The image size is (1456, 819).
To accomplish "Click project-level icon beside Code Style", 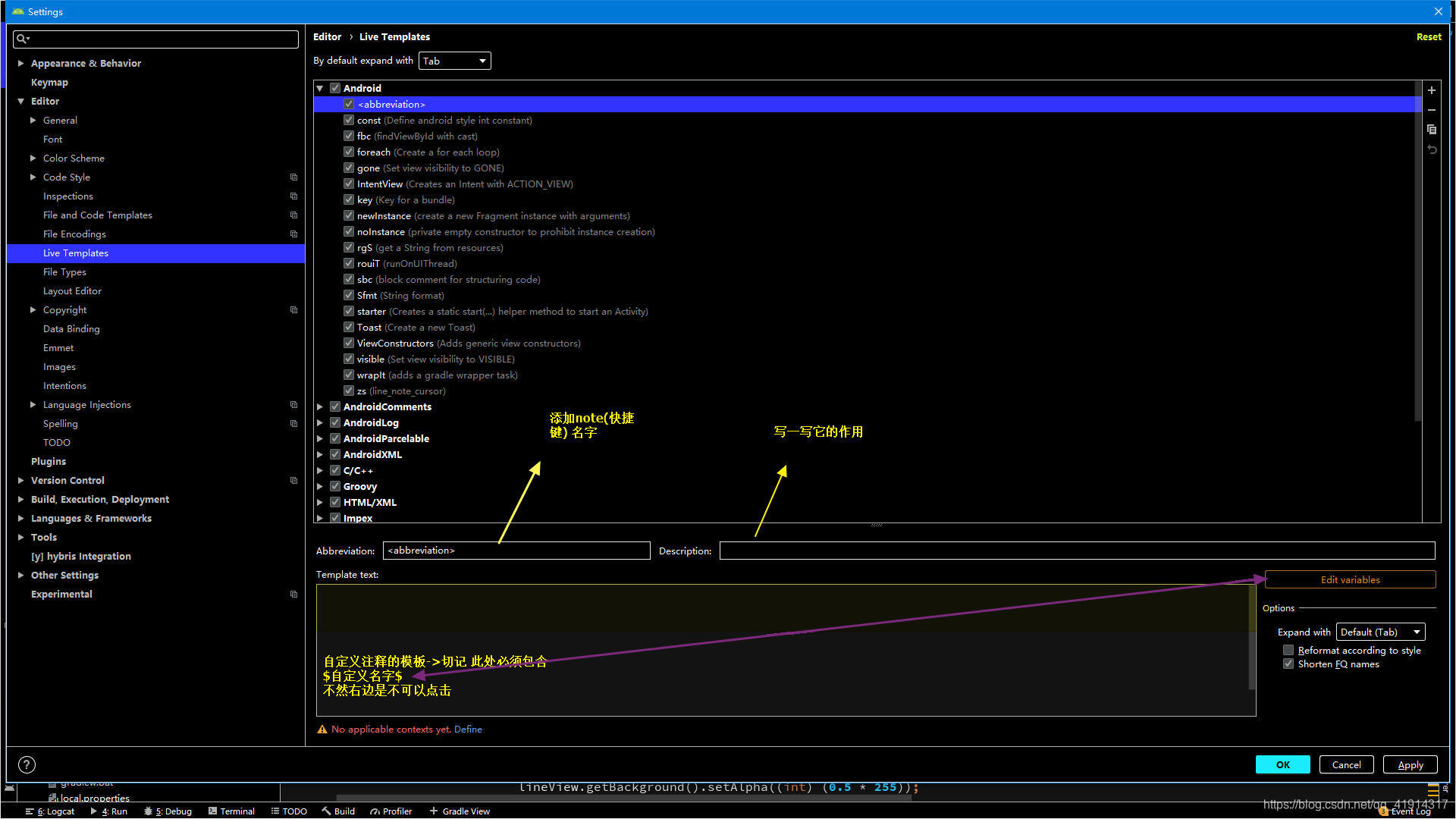I will click(293, 177).
